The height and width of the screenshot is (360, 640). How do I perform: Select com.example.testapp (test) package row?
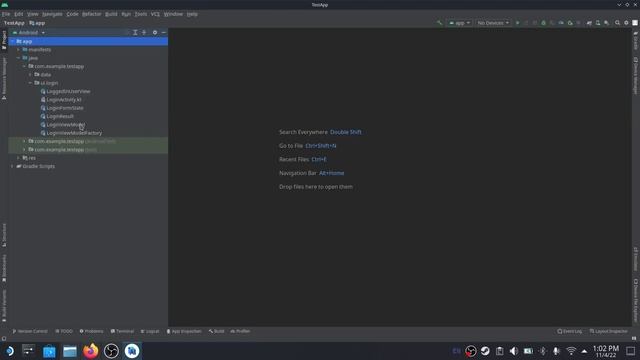coord(88,149)
